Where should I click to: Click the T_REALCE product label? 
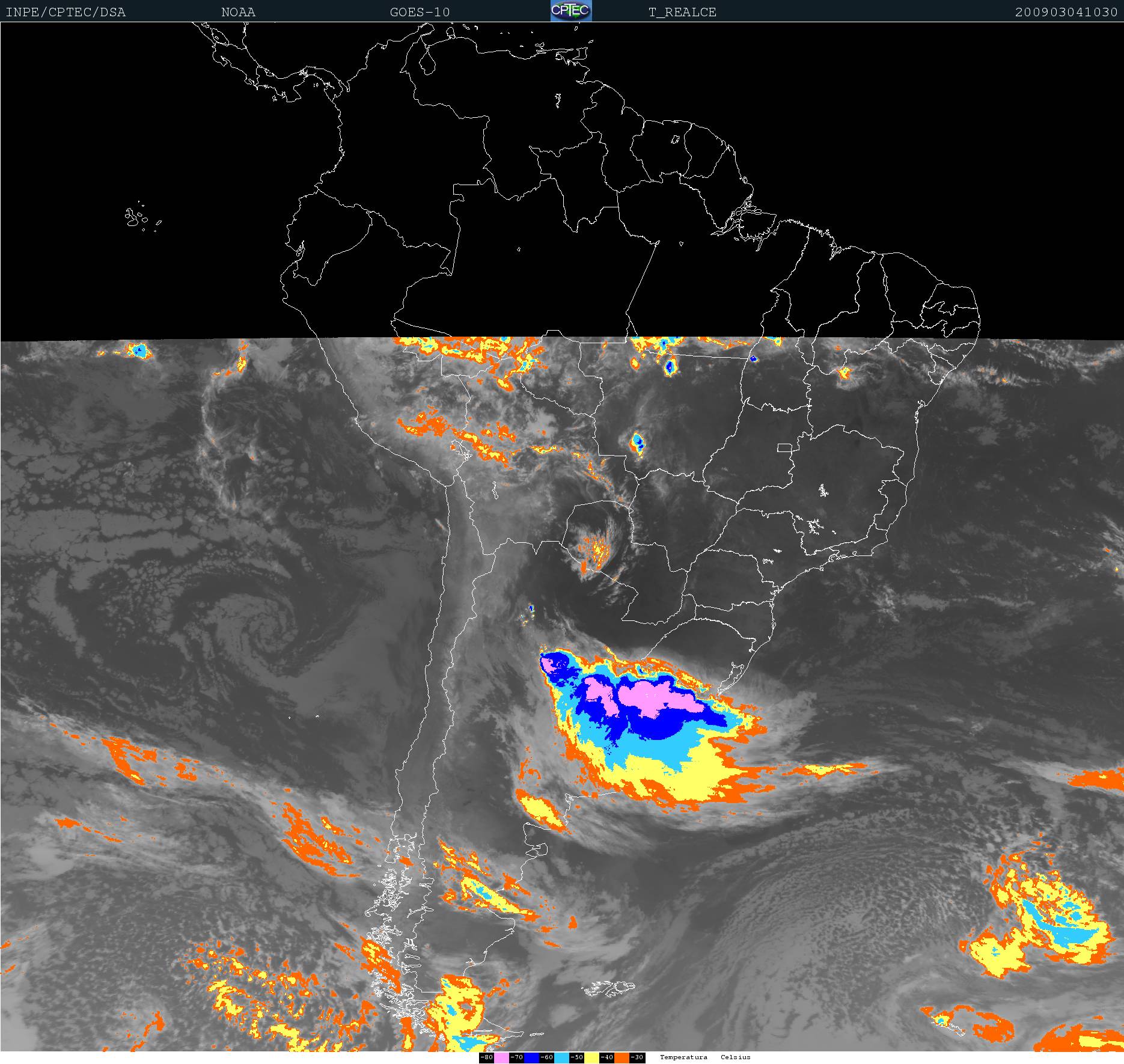click(682, 12)
